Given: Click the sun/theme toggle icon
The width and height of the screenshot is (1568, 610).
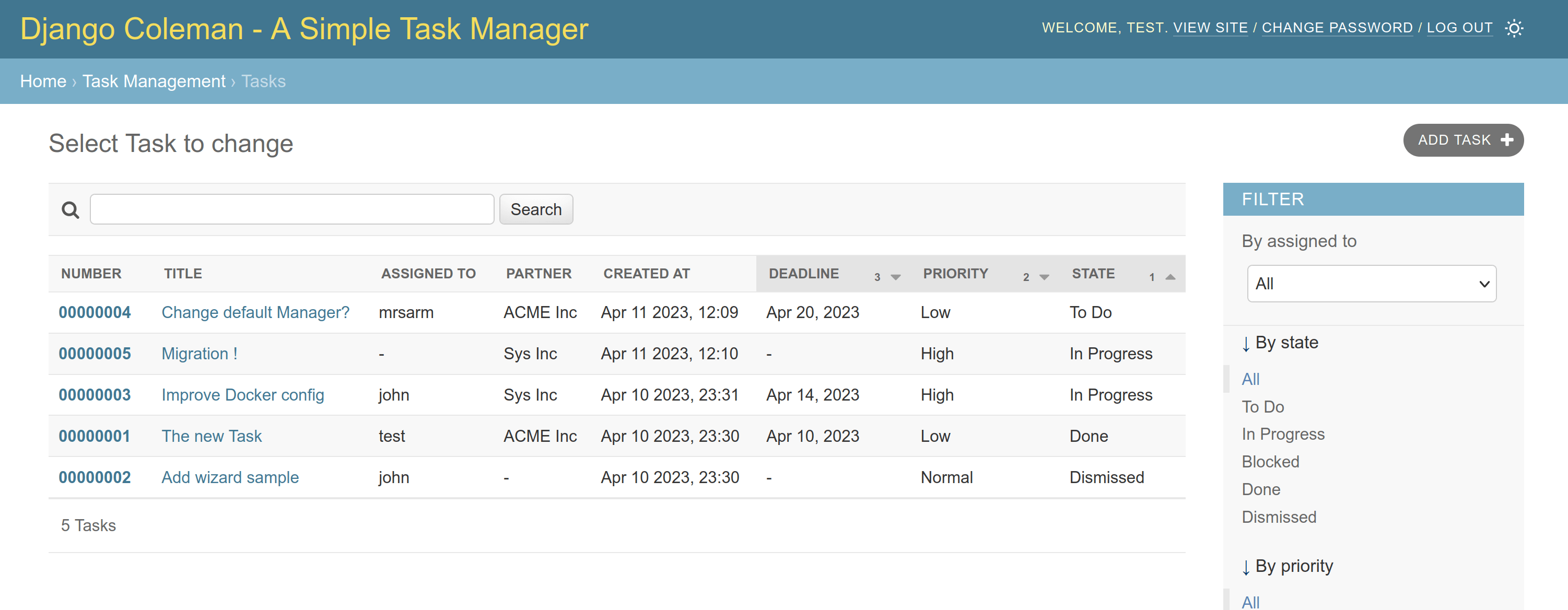Looking at the screenshot, I should point(1515,28).
